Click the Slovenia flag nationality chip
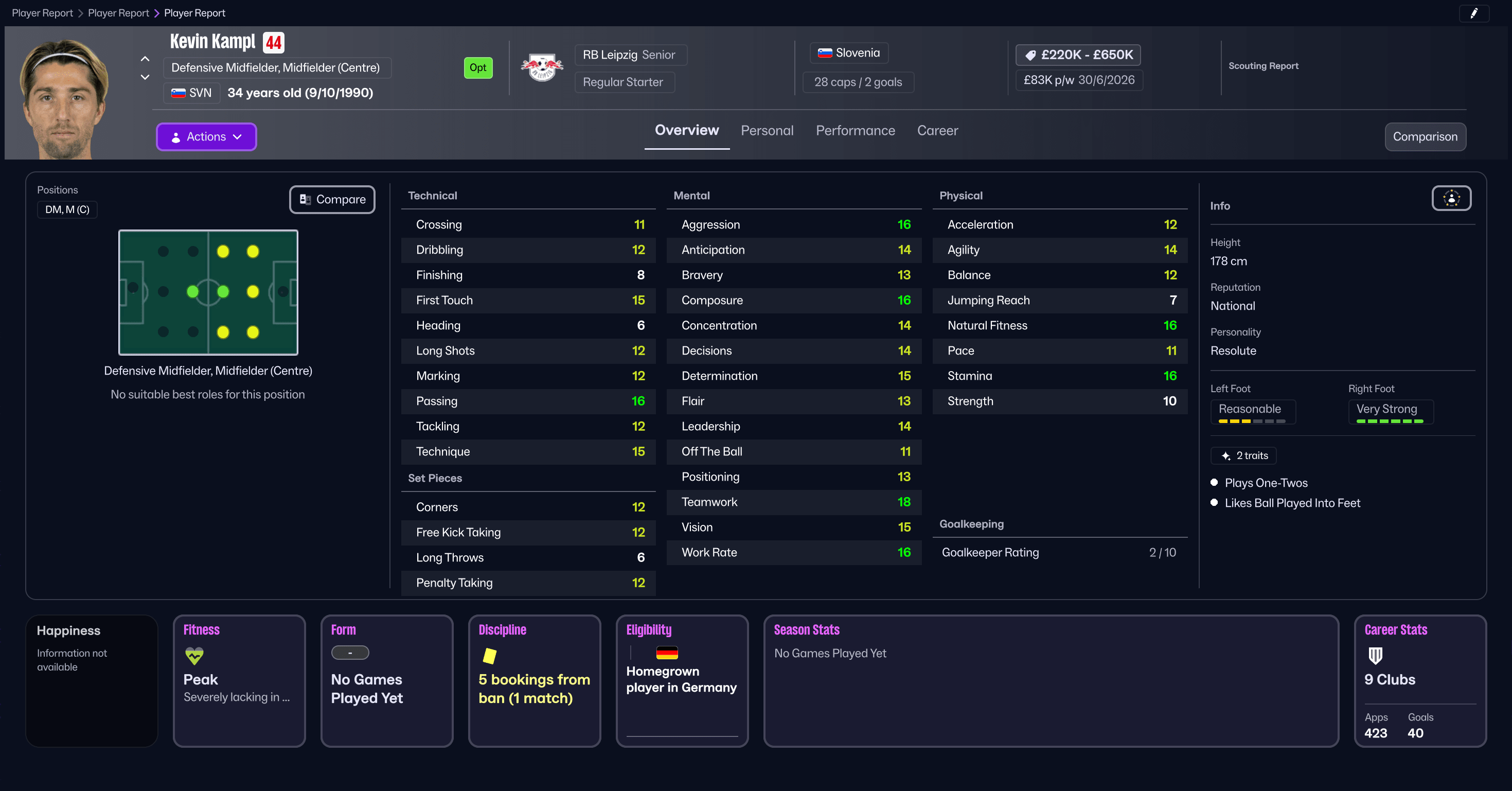The height and width of the screenshot is (791, 1512). [x=849, y=53]
